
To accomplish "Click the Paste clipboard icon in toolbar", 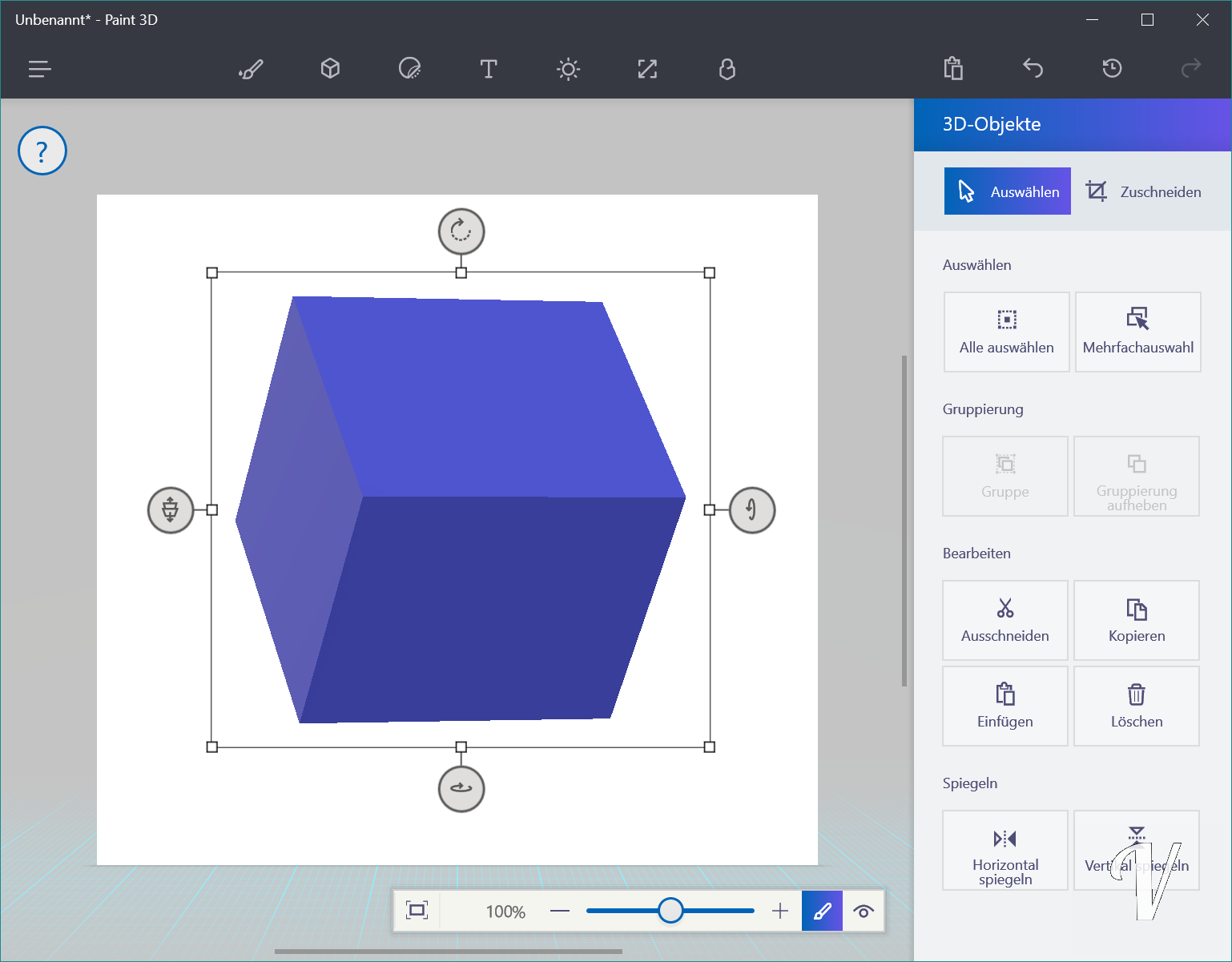I will pos(953,69).
